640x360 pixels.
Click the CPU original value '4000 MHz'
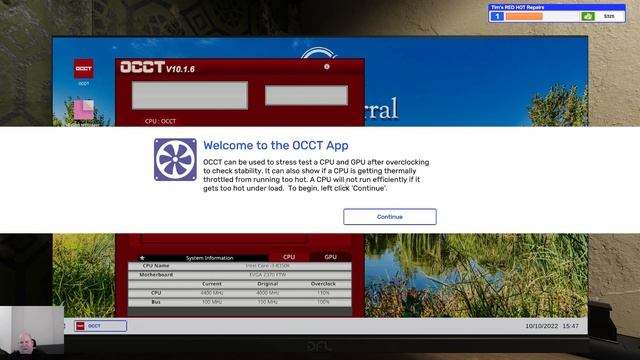[x=268, y=293]
